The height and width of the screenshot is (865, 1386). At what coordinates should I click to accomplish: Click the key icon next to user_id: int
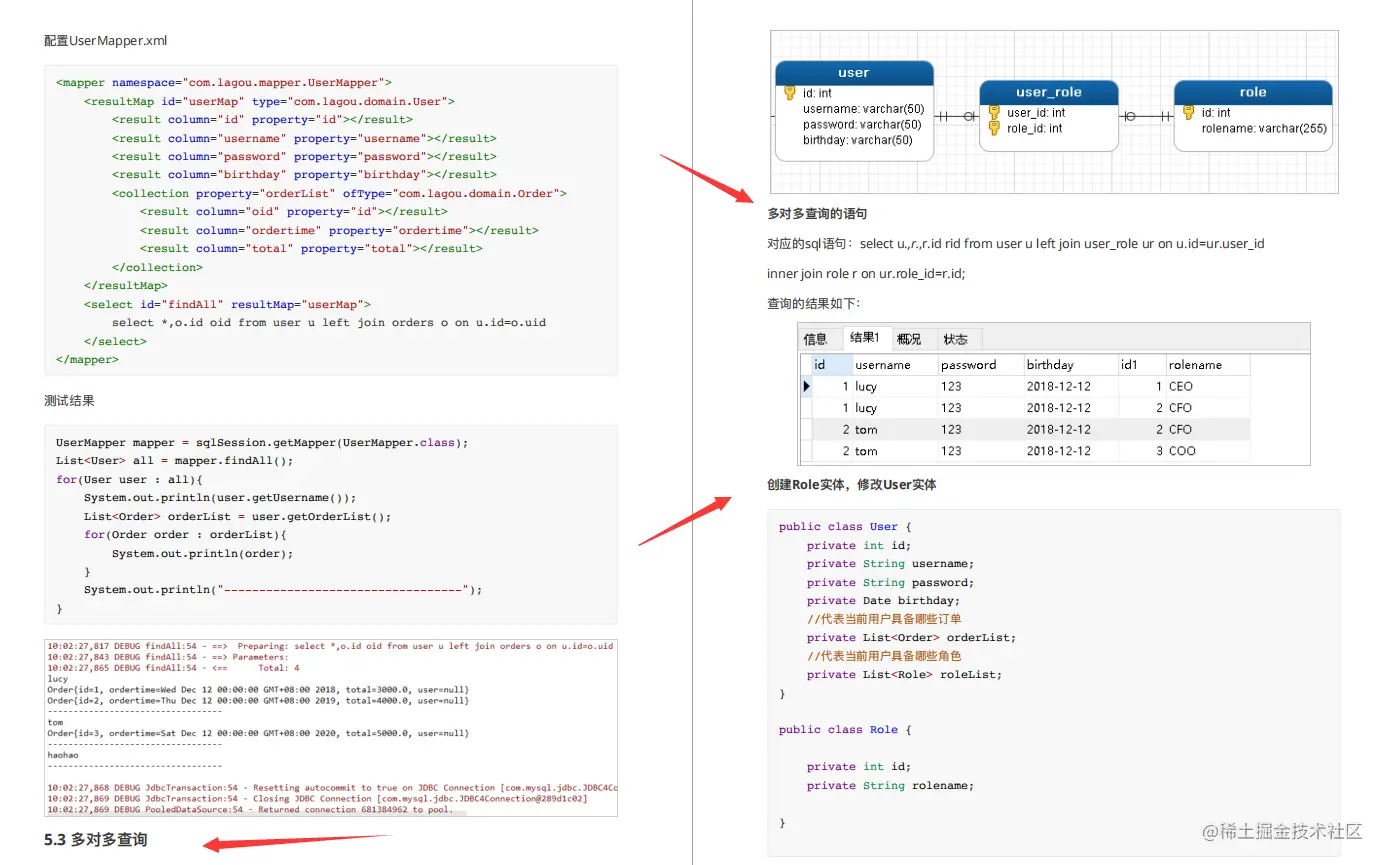(994, 113)
